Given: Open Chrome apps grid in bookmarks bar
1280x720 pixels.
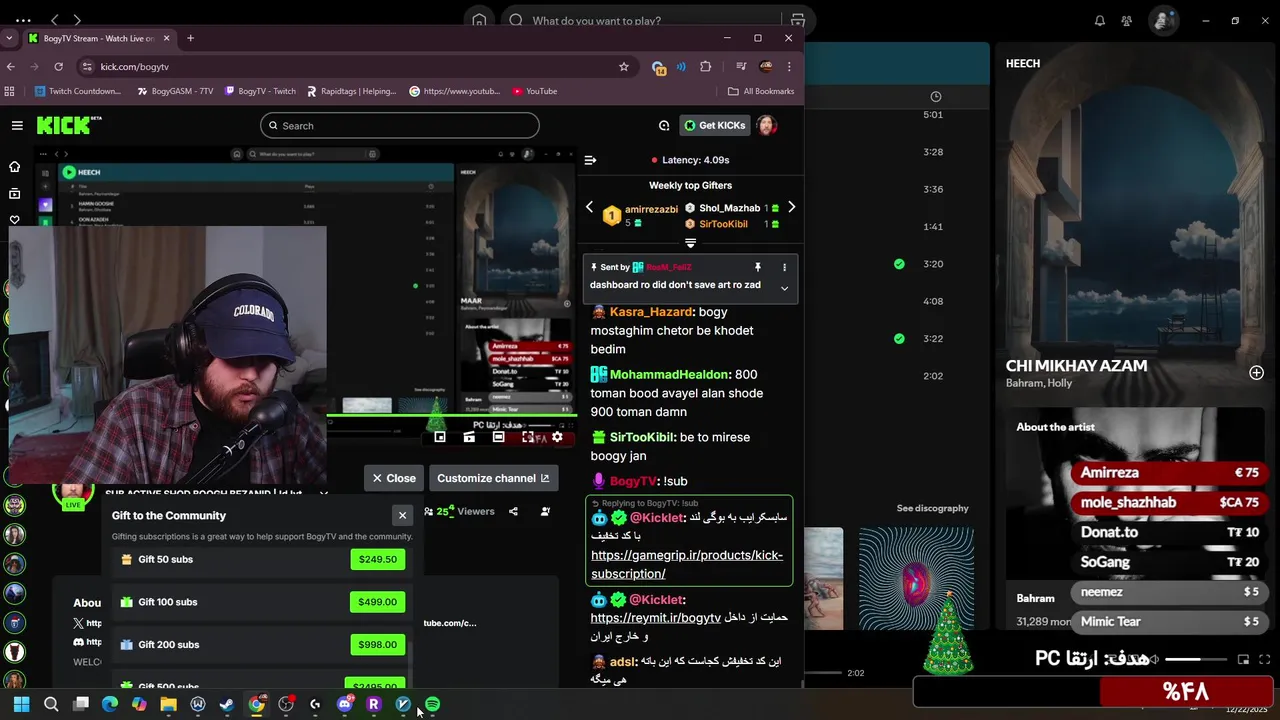Looking at the screenshot, I should 10,91.
